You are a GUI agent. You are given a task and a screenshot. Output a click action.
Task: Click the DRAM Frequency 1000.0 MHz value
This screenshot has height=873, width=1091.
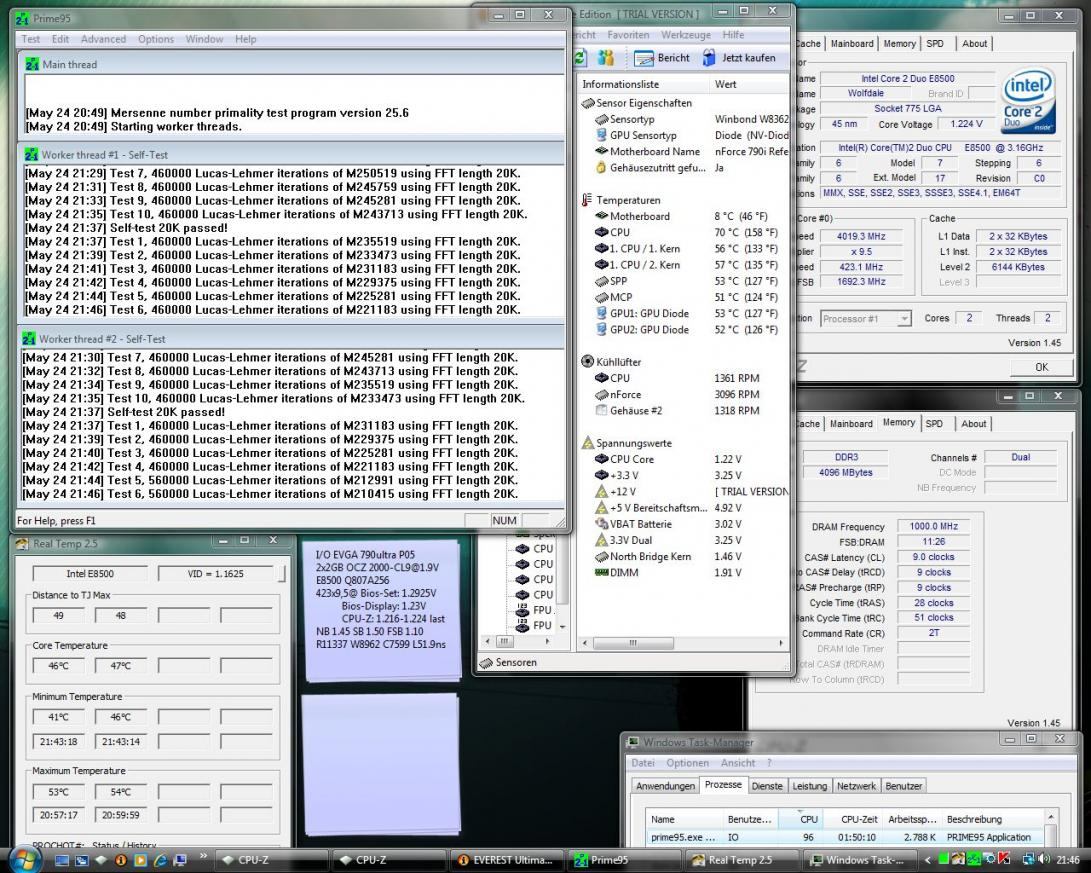[x=934, y=527]
